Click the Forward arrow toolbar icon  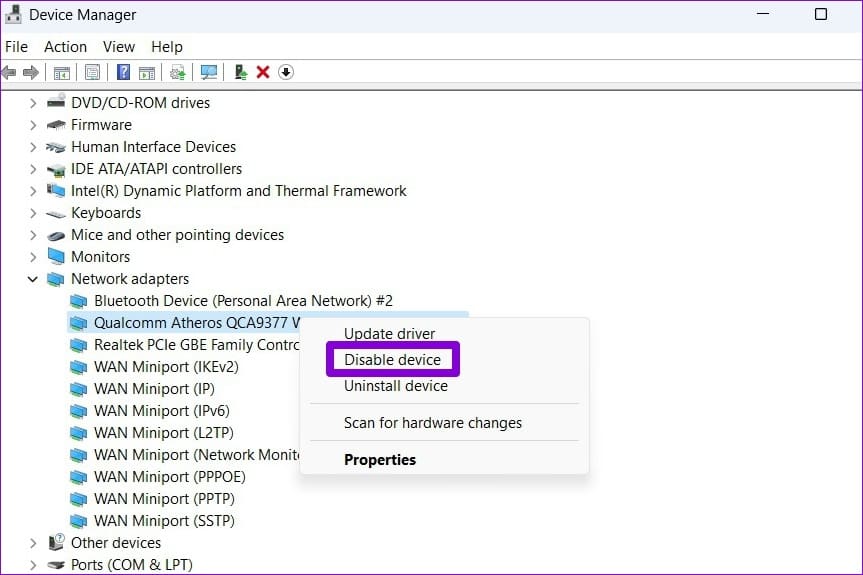pos(31,72)
